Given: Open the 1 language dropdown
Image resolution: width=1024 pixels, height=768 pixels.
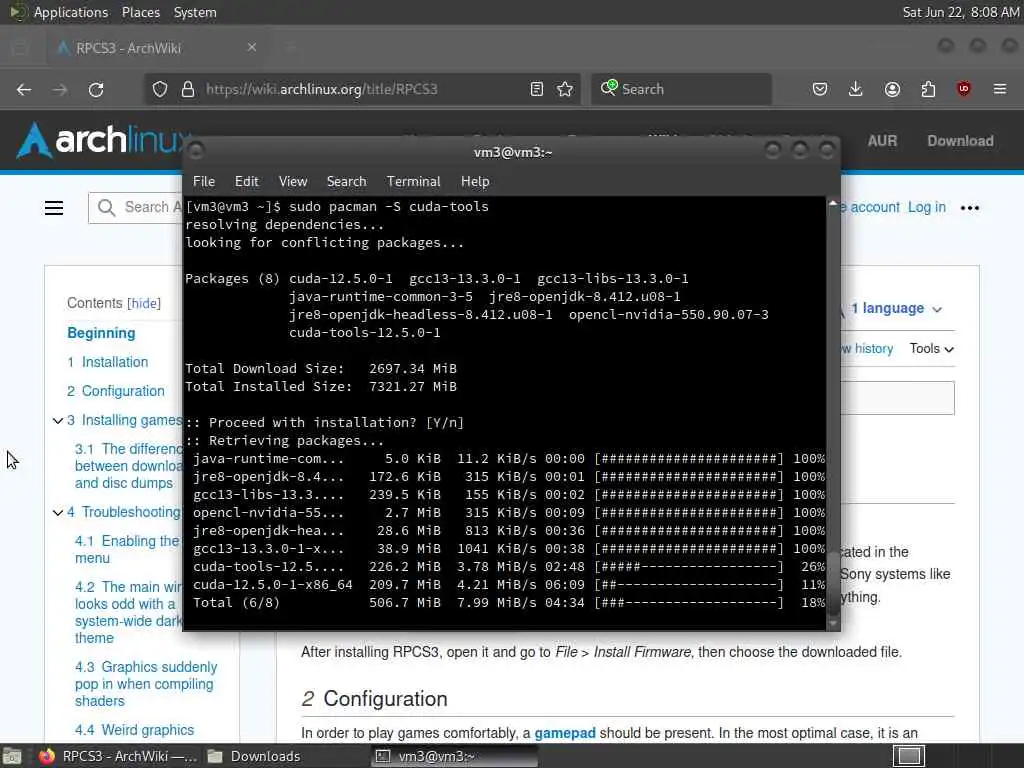Looking at the screenshot, I should (896, 308).
